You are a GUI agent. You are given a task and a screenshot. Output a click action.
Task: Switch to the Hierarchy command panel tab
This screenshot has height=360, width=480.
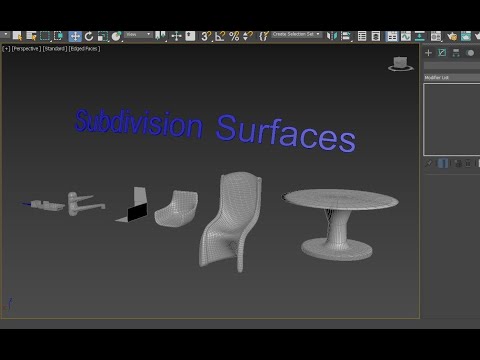(x=456, y=53)
